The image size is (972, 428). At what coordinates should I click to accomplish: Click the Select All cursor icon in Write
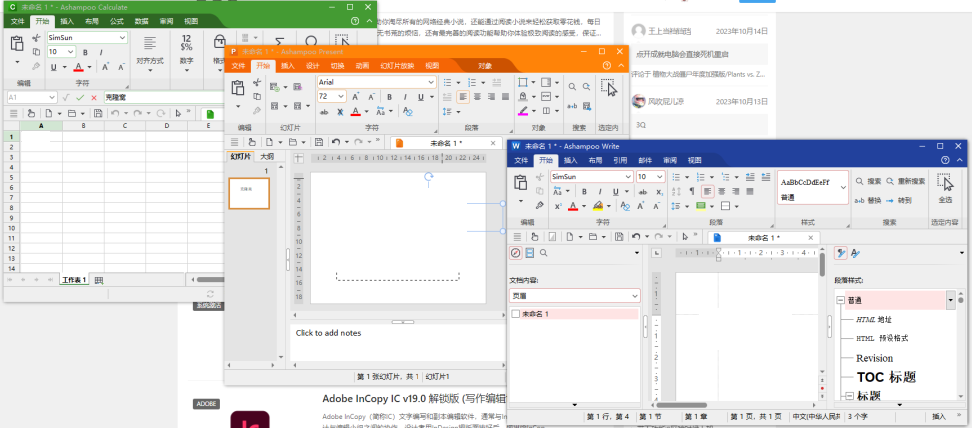(945, 183)
